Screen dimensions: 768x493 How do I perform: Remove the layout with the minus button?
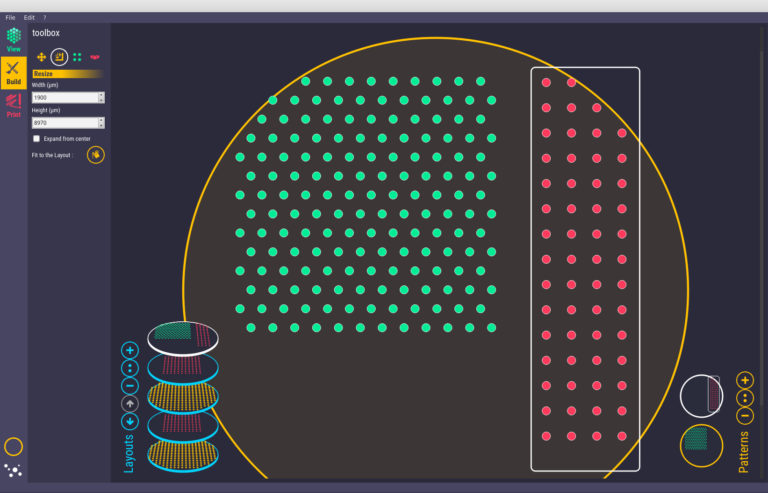(x=130, y=386)
